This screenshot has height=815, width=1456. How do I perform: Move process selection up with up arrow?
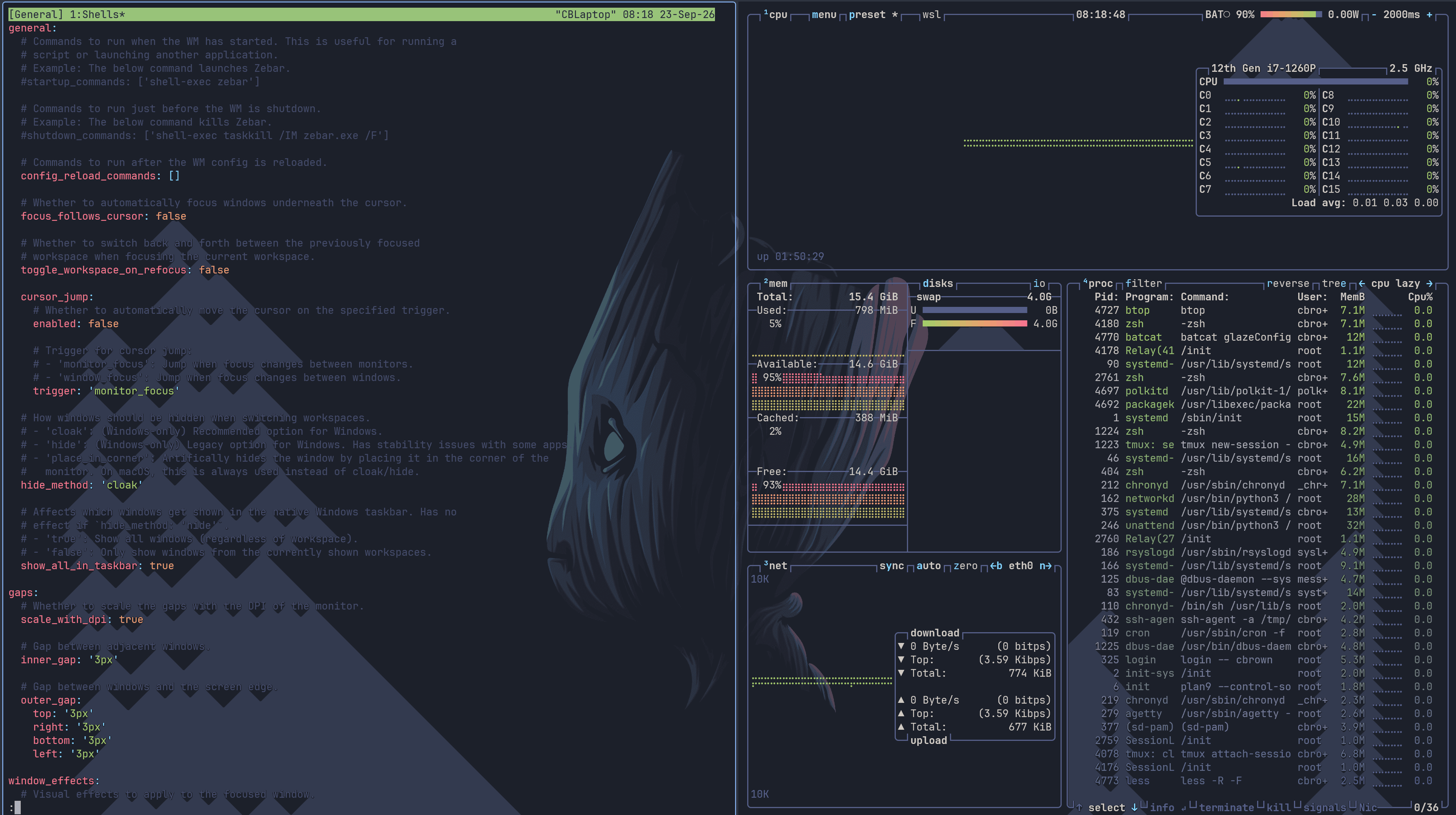(1079, 807)
